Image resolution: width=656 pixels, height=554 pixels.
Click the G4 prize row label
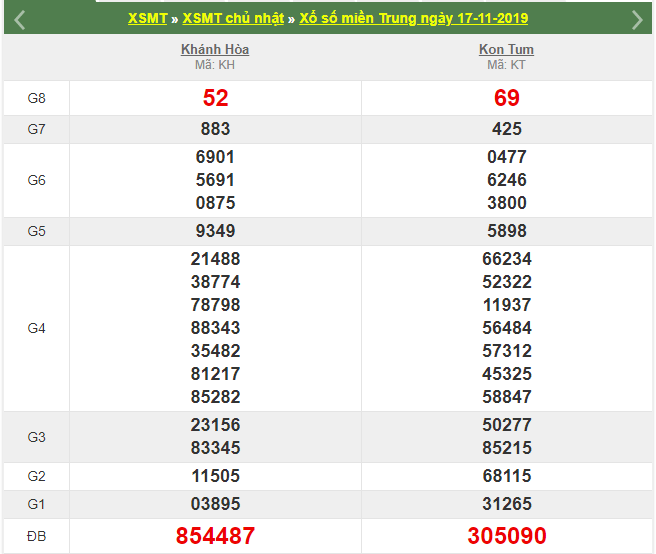(36, 328)
